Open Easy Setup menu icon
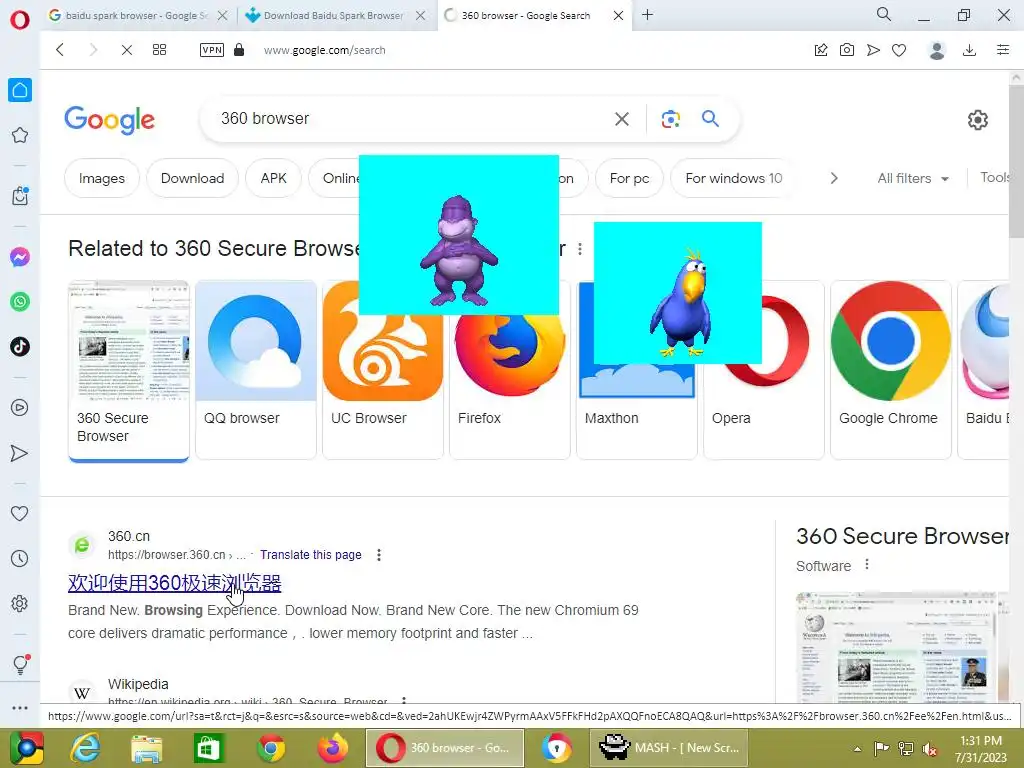This screenshot has width=1024, height=768. [1003, 50]
